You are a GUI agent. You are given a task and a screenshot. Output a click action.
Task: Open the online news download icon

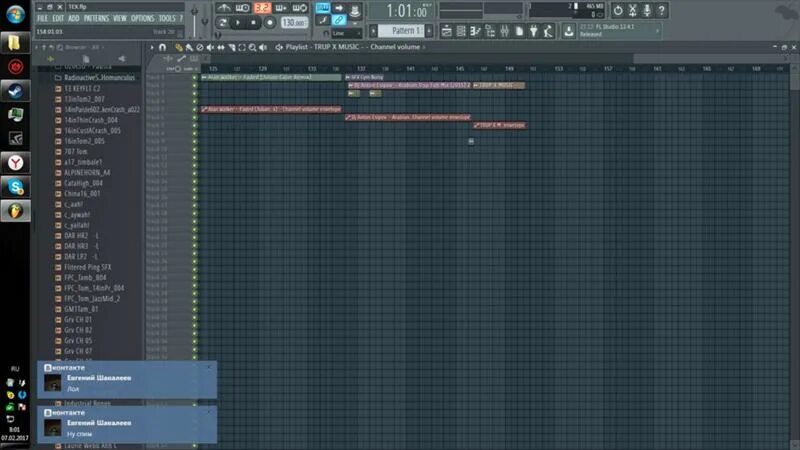[x=568, y=31]
